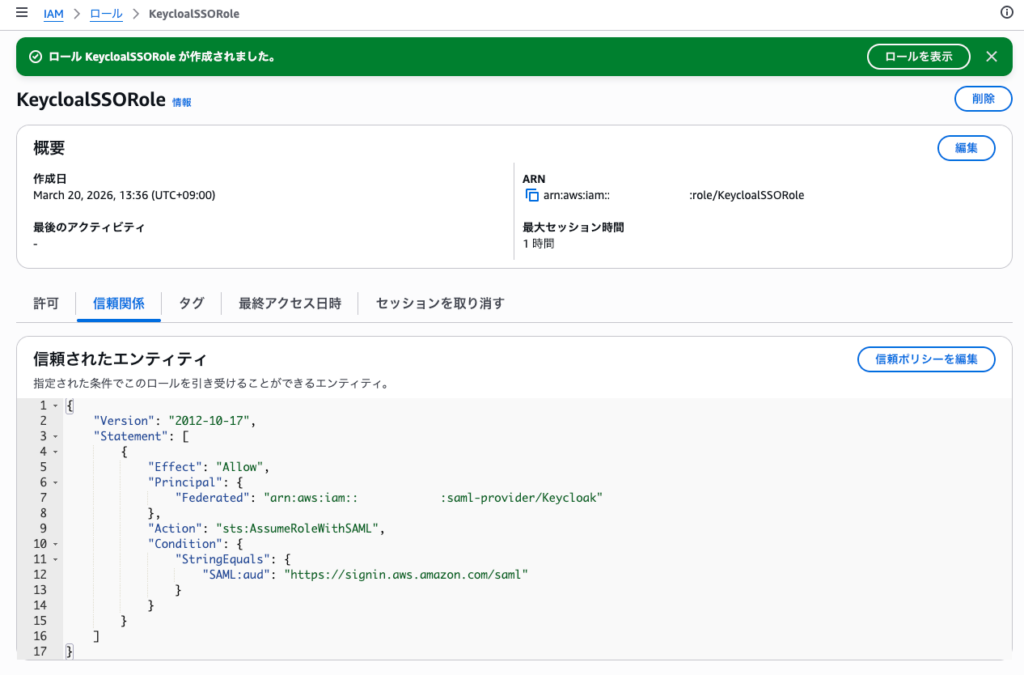Copy the role ARN with copy icon
1024x675 pixels.
click(532, 195)
